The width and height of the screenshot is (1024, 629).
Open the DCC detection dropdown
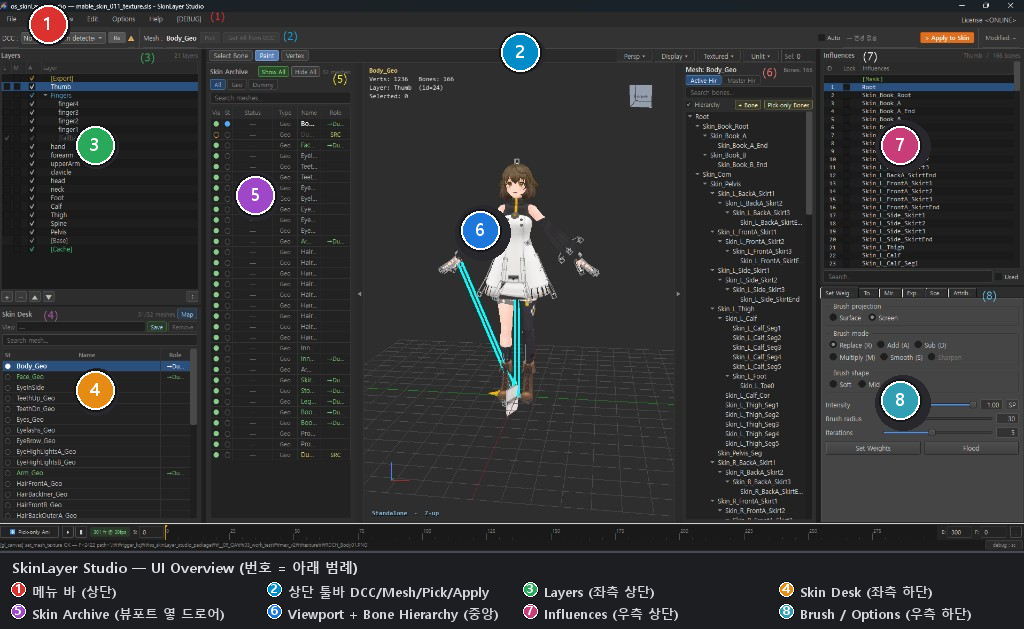point(63,39)
